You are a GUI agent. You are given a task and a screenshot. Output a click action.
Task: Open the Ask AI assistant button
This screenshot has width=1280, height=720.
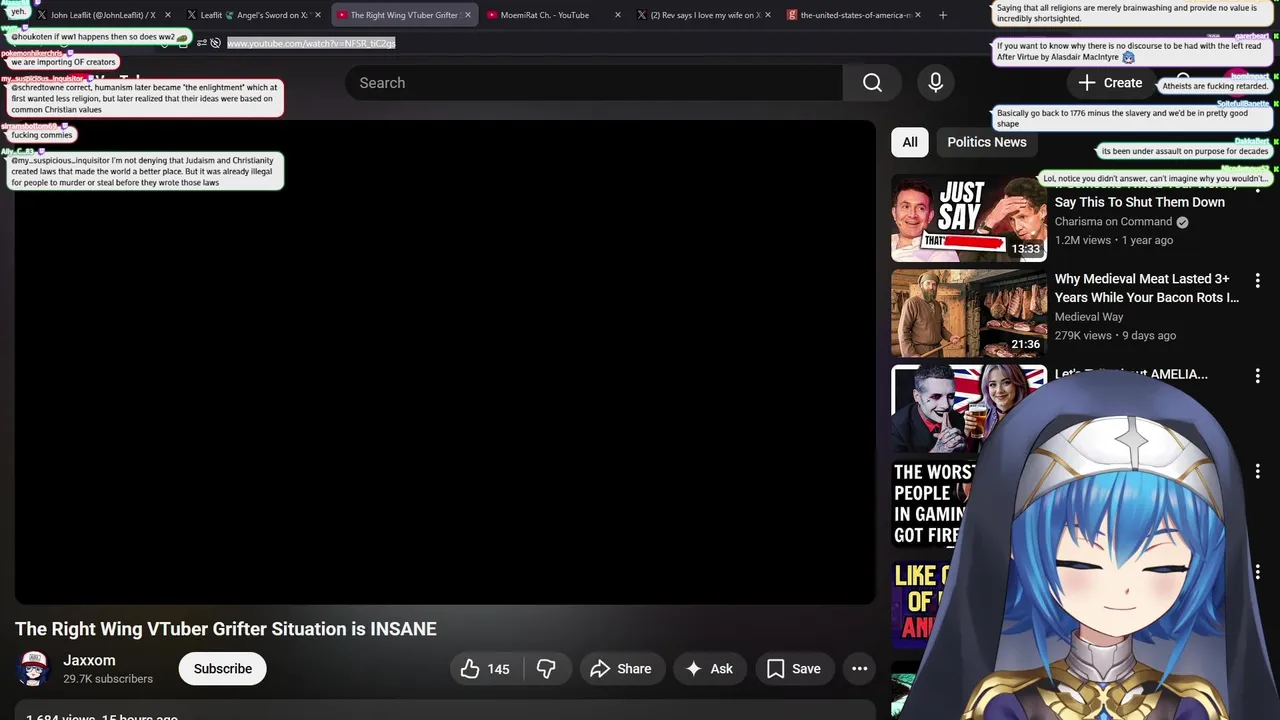pyautogui.click(x=709, y=669)
